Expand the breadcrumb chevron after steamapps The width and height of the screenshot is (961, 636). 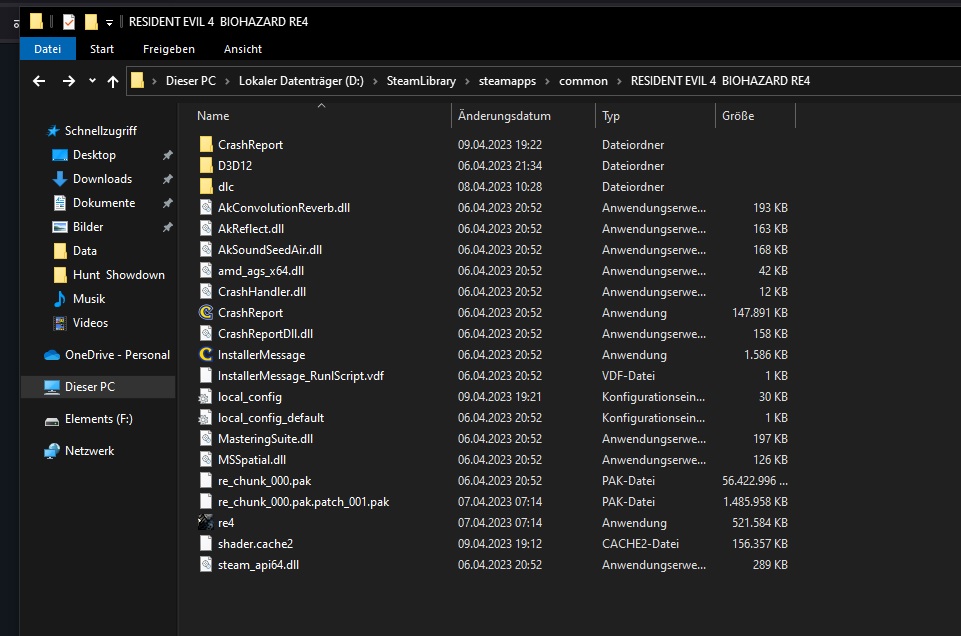tap(547, 80)
